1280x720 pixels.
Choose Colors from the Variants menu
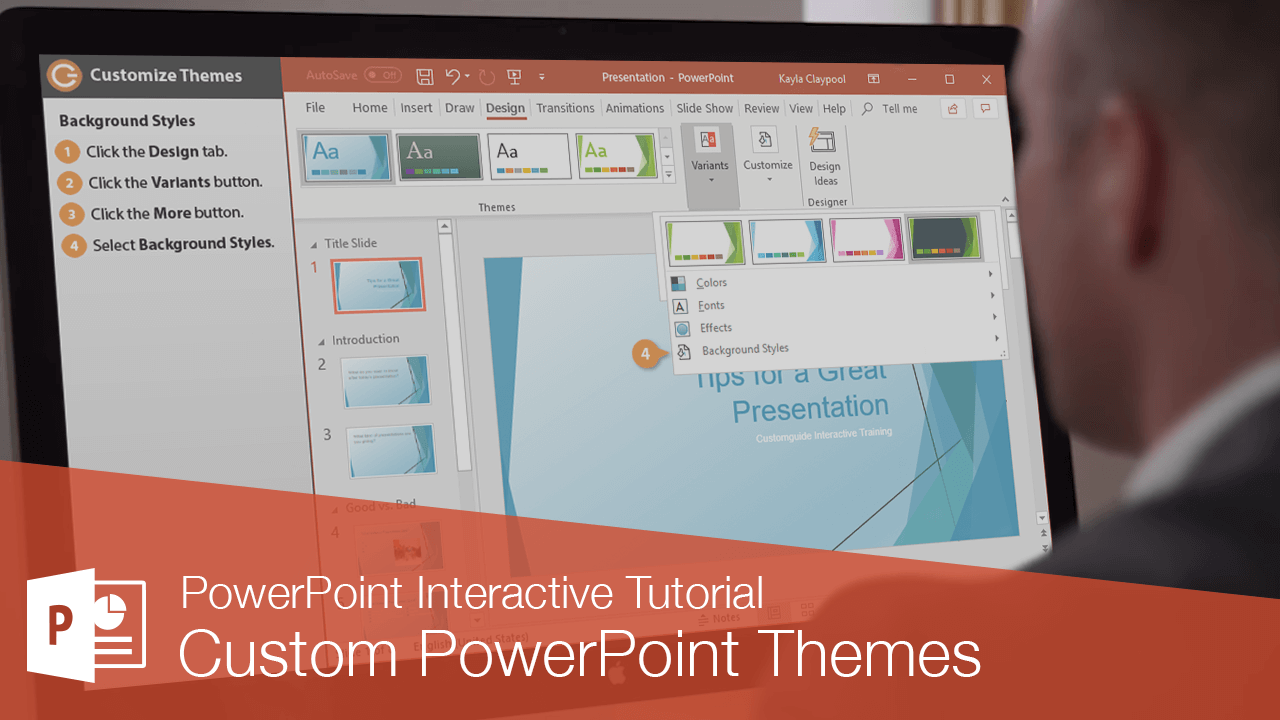pyautogui.click(x=711, y=282)
